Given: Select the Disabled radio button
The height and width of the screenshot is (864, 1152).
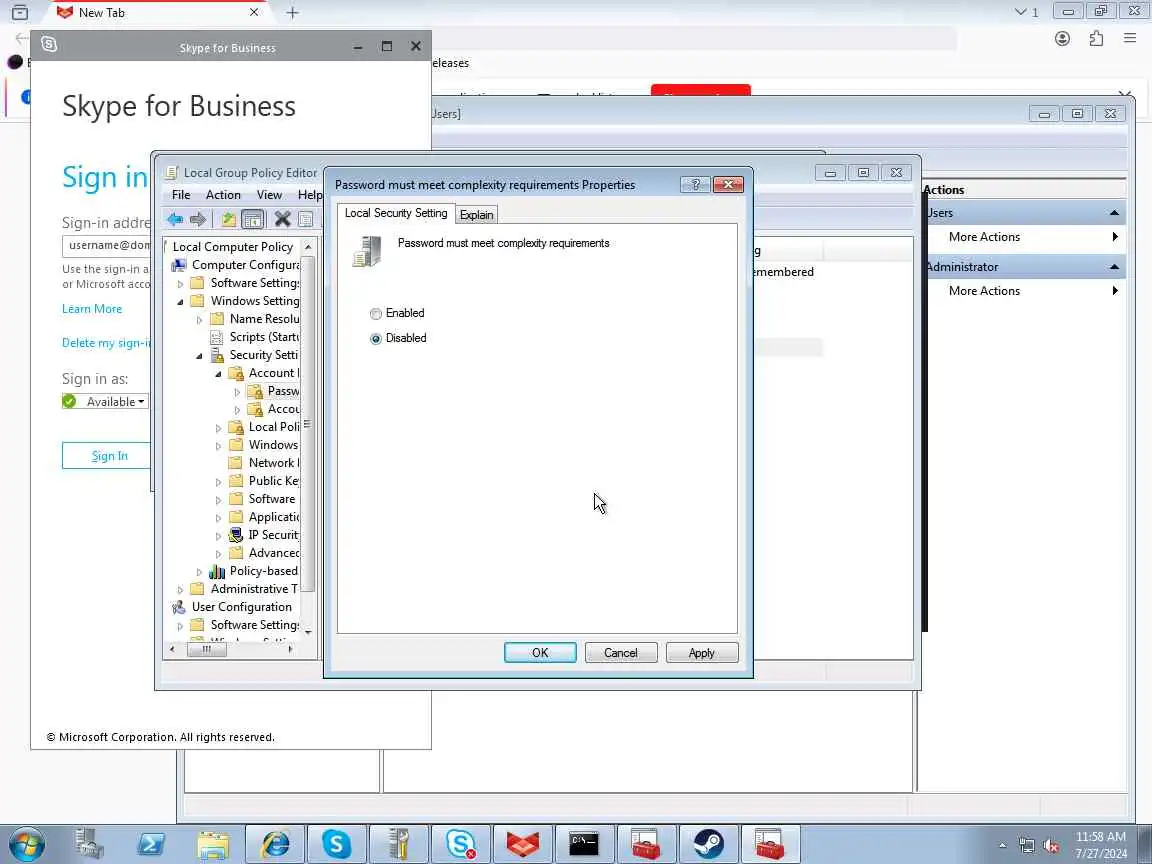Looking at the screenshot, I should pyautogui.click(x=375, y=339).
